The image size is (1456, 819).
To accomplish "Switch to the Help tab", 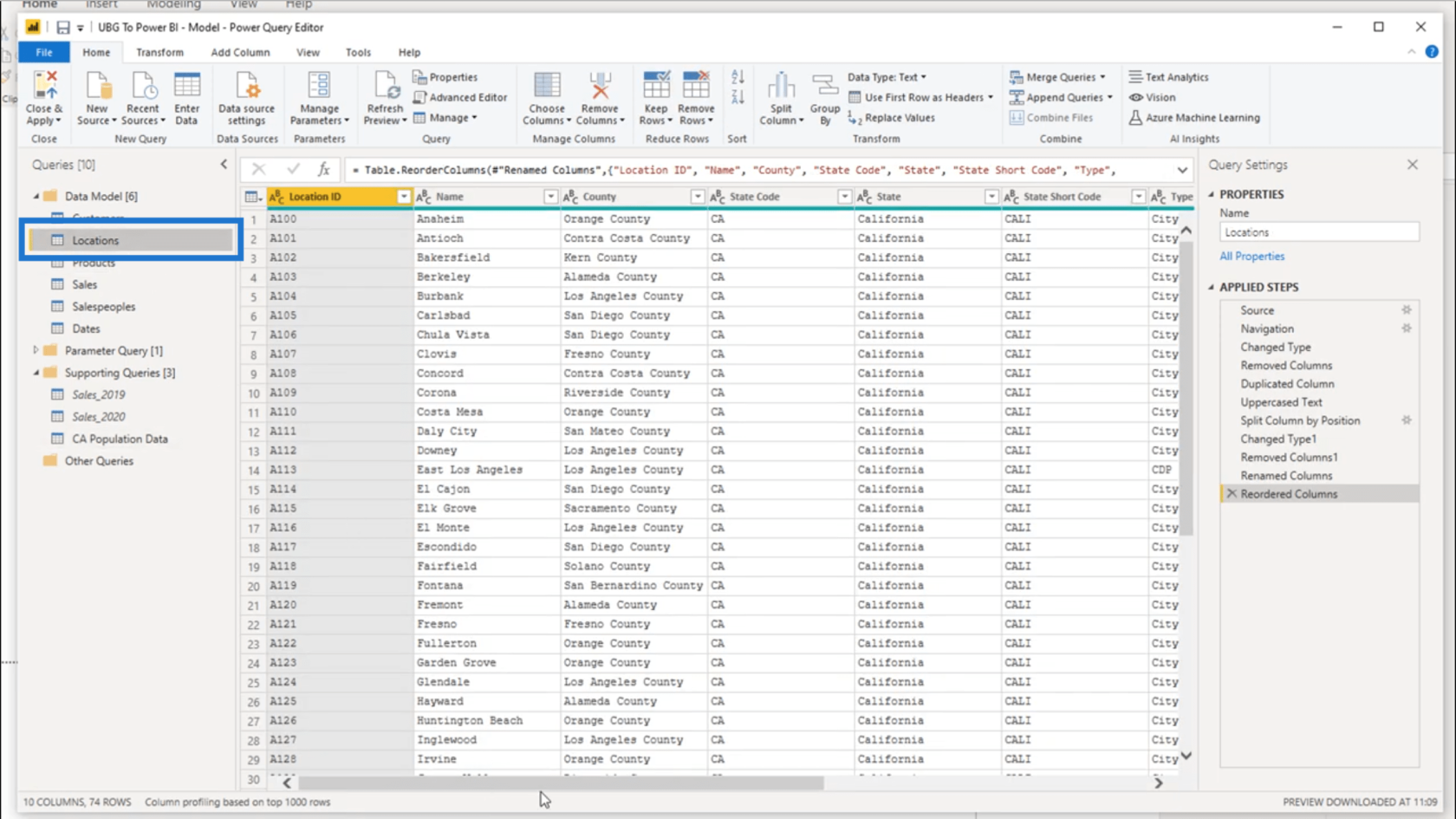I will (409, 53).
